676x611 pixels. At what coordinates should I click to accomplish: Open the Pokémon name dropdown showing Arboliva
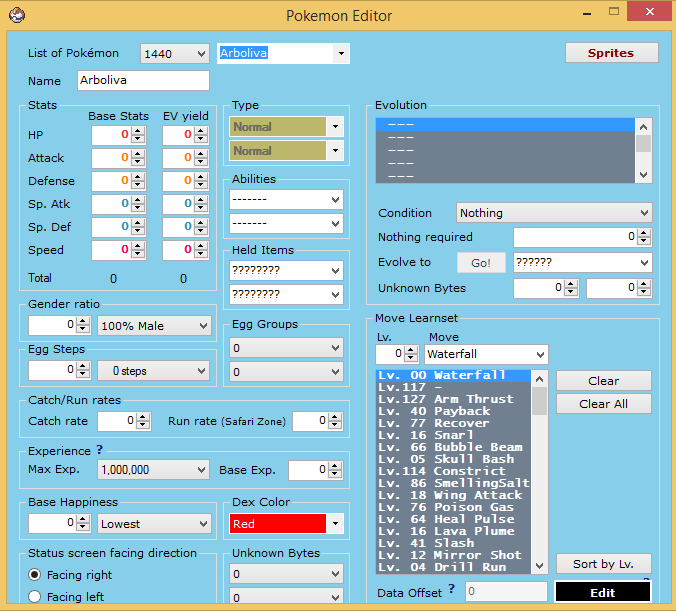click(x=341, y=53)
